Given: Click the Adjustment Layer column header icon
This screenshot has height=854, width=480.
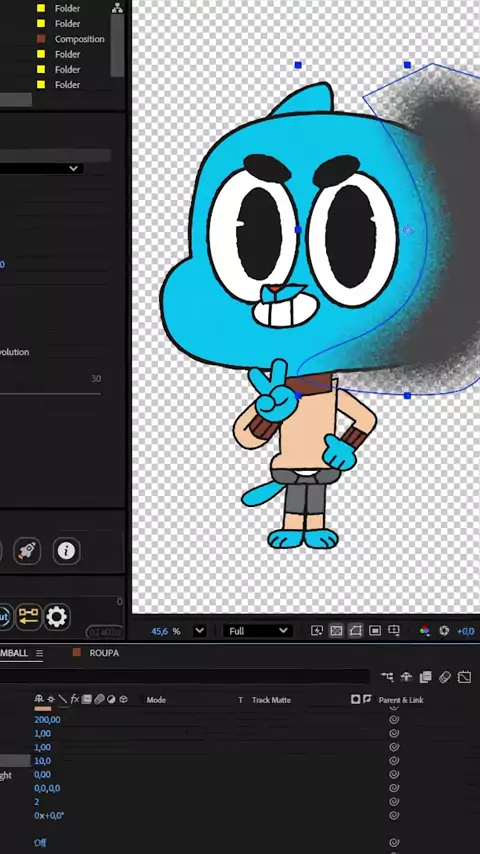Looking at the screenshot, I should pyautogui.click(x=111, y=699).
